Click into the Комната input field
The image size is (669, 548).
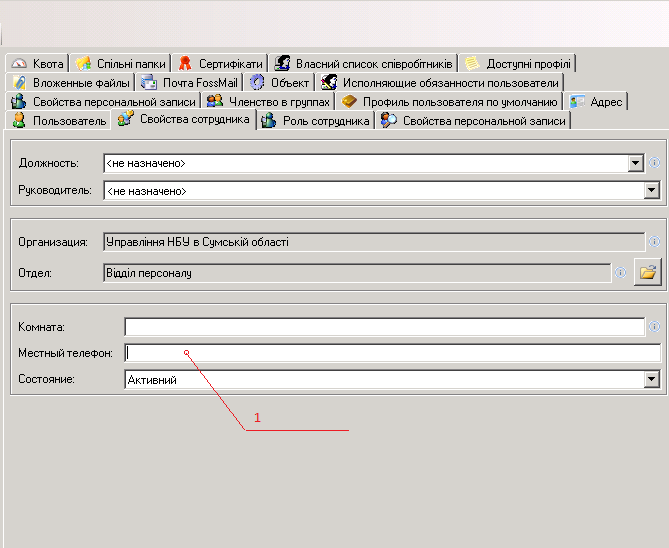[384, 327]
